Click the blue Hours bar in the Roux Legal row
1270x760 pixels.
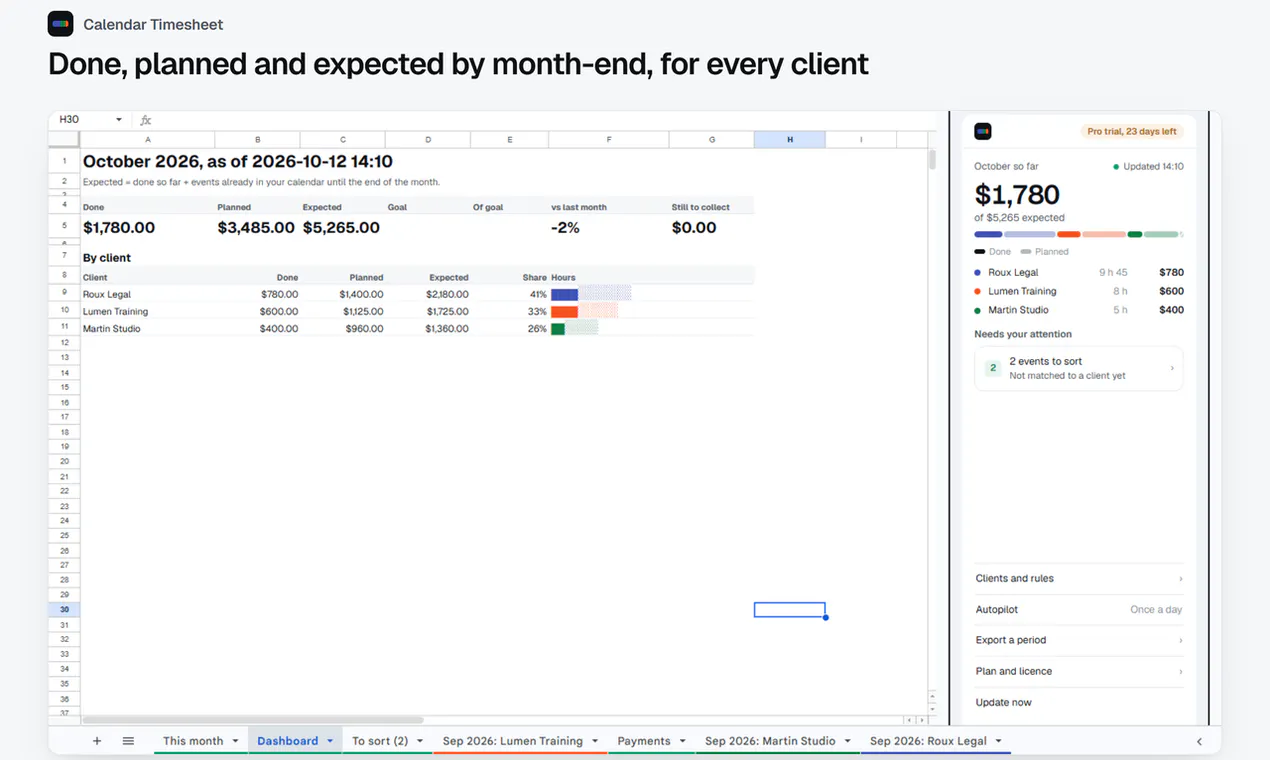[565, 294]
